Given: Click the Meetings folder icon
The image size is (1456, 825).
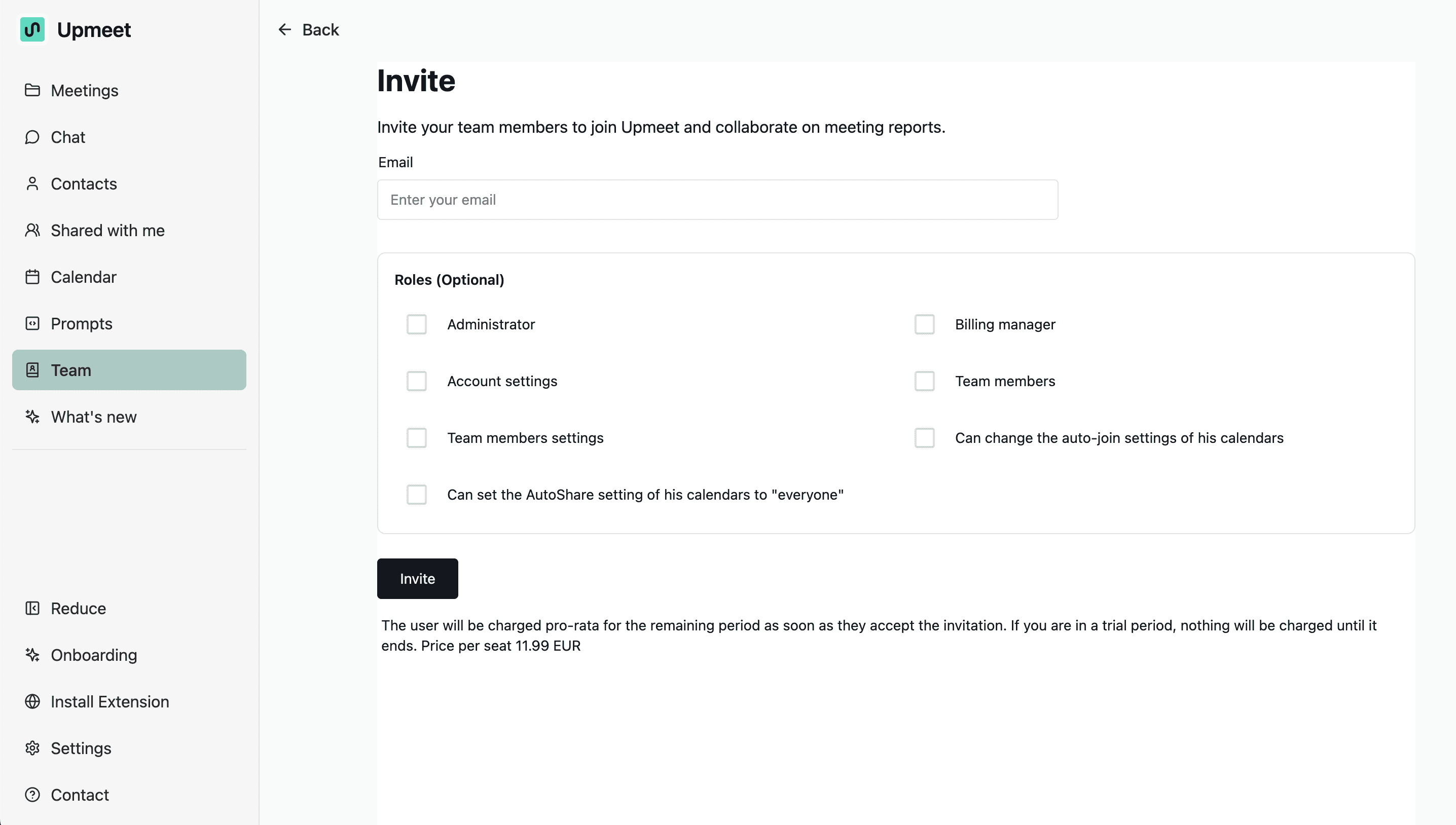Looking at the screenshot, I should pyautogui.click(x=32, y=90).
